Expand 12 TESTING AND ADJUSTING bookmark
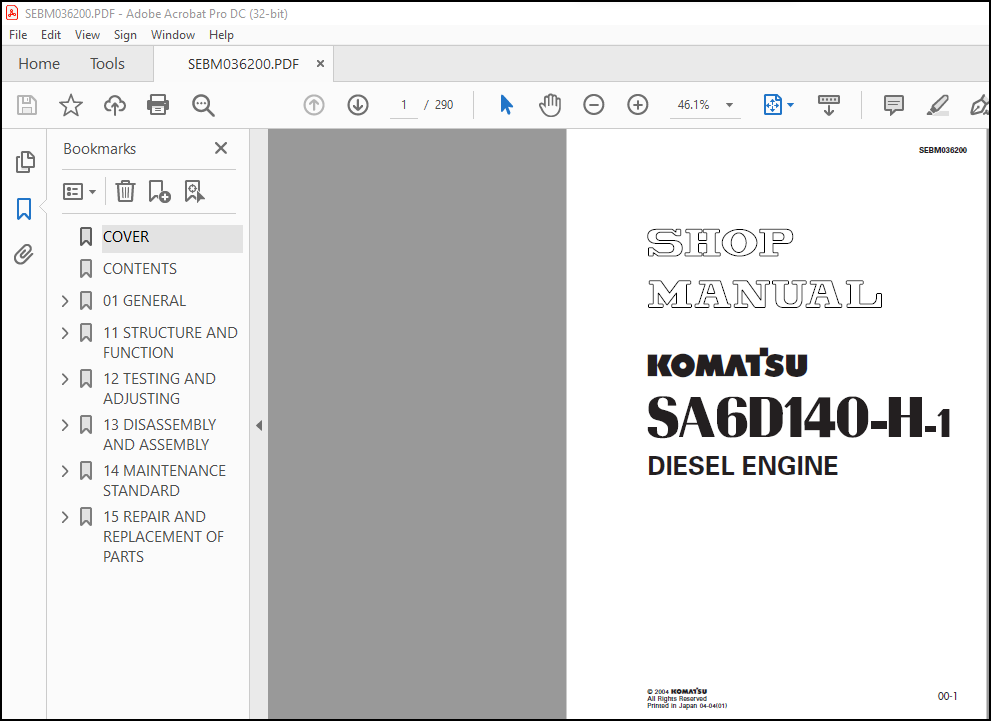The image size is (991, 721). click(x=64, y=379)
